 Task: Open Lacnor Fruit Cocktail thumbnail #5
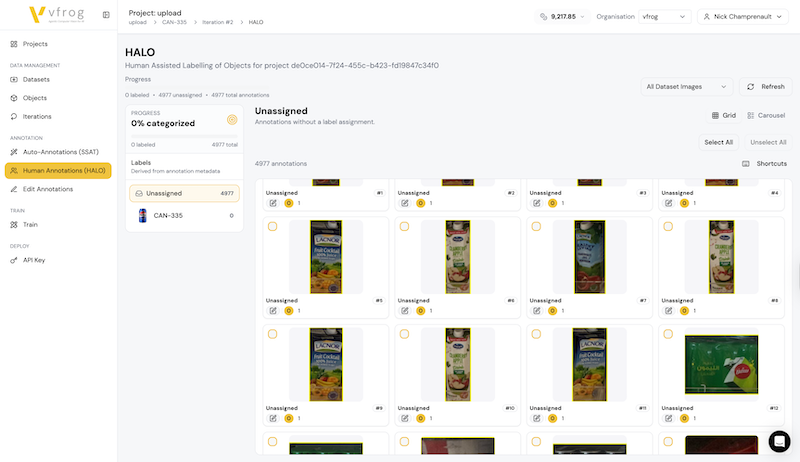326,257
